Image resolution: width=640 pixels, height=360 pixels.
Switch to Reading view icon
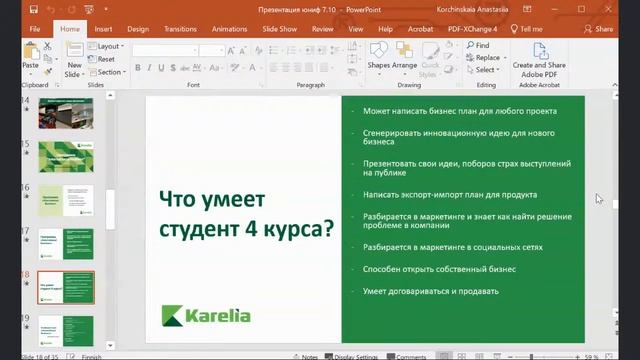click(479, 357)
